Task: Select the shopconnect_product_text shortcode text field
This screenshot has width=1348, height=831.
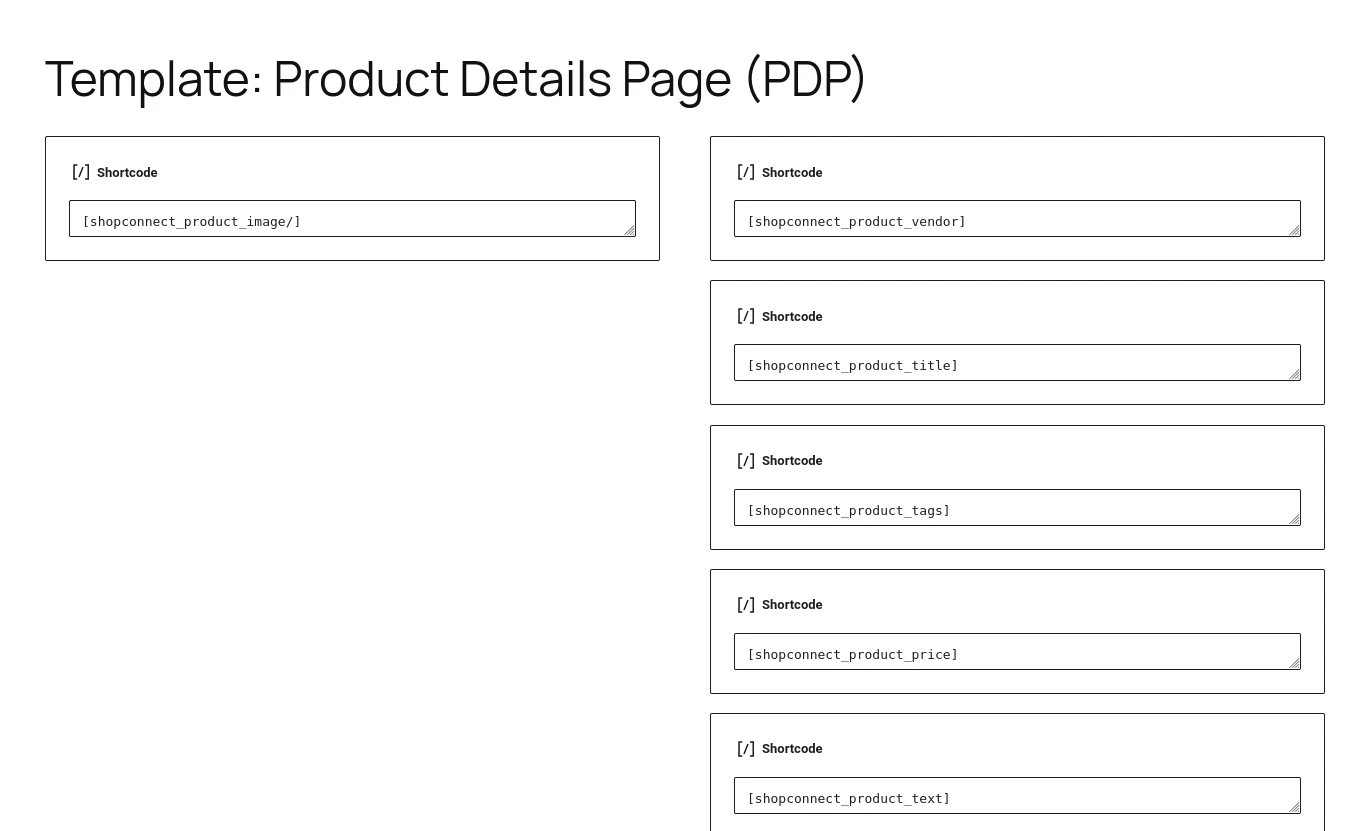Action: (1017, 795)
